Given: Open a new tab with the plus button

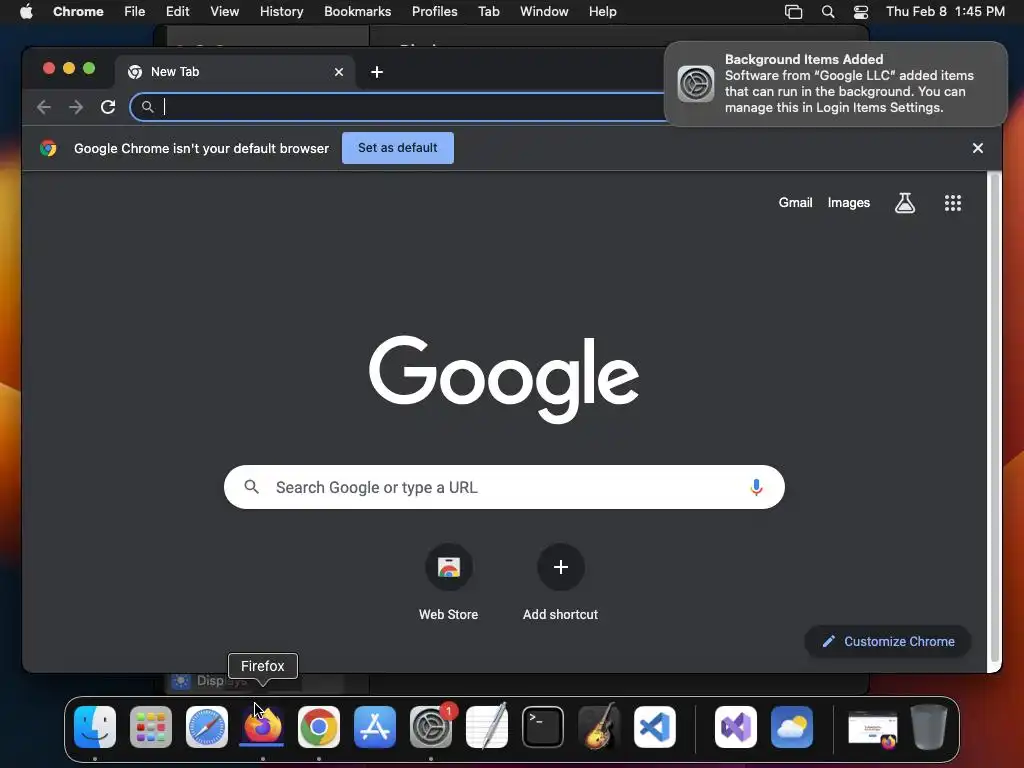Looking at the screenshot, I should 377,72.
